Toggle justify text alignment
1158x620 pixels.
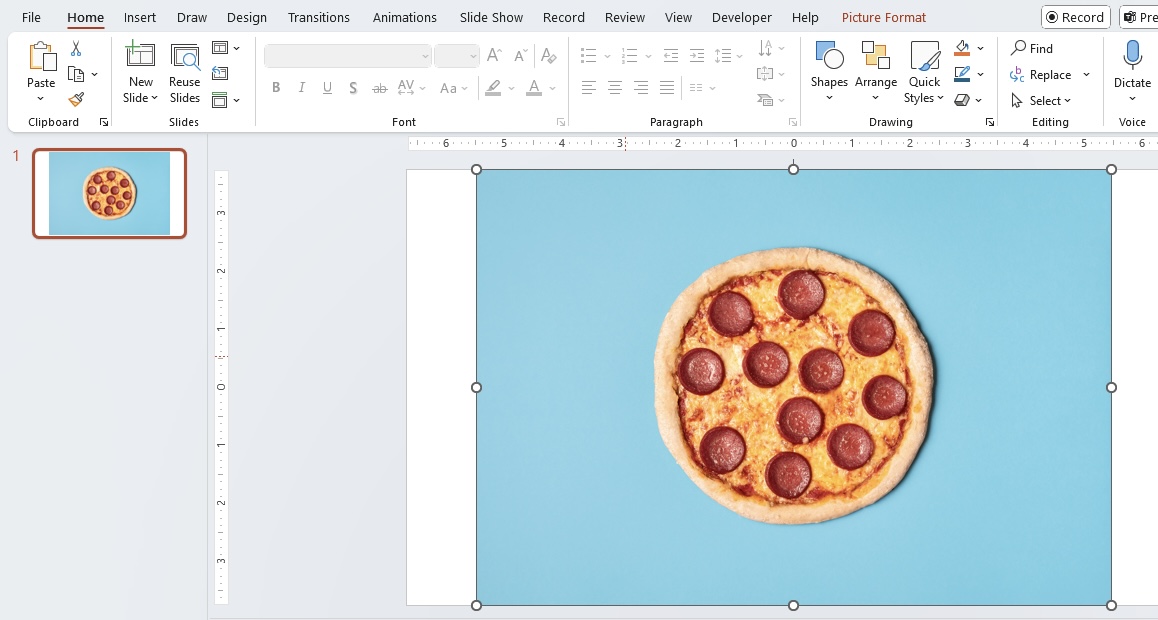coord(667,88)
